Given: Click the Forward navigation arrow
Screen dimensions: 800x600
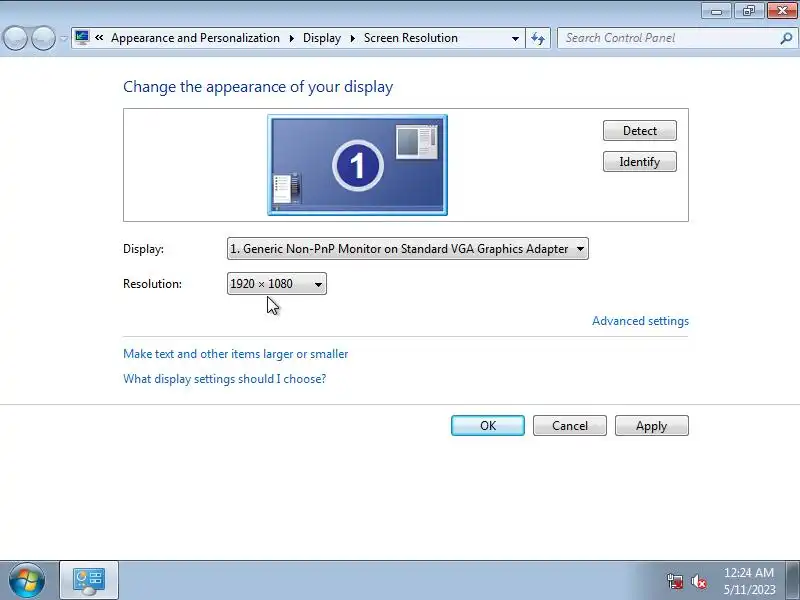Looking at the screenshot, I should (x=44, y=38).
